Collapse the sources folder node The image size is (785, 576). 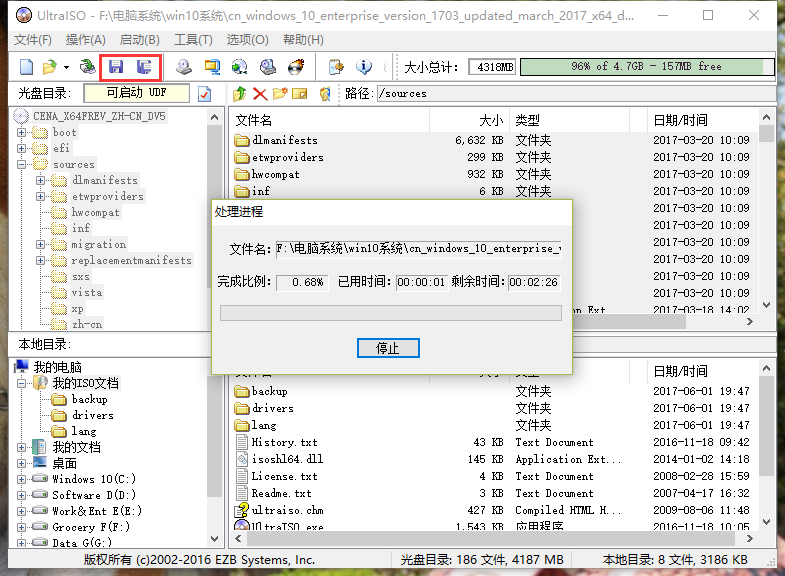22,164
